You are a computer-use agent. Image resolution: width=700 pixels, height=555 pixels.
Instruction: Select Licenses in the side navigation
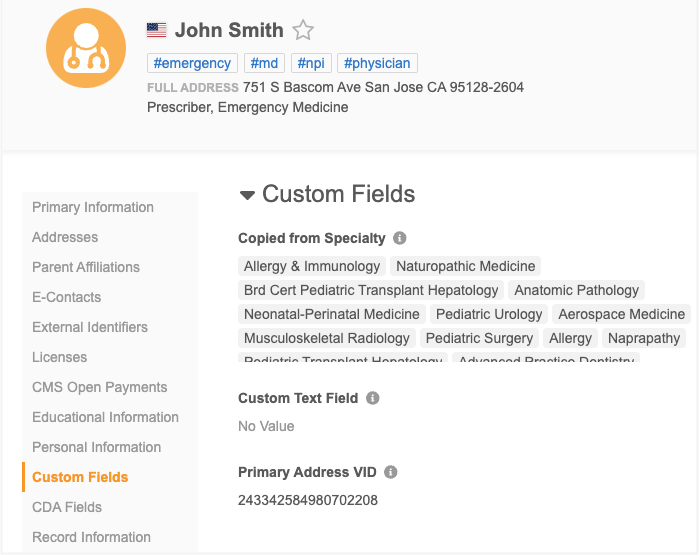pyautogui.click(x=60, y=357)
